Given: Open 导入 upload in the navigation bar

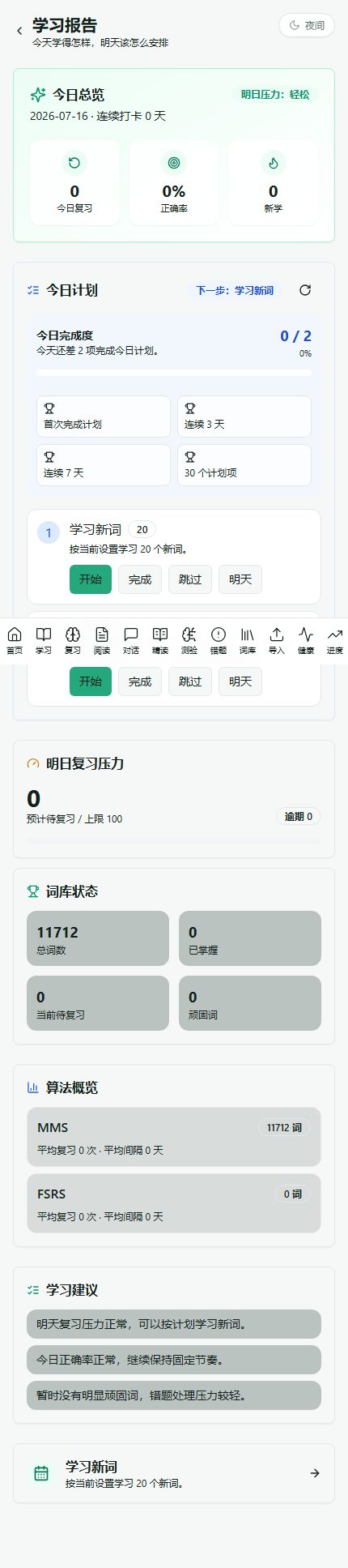Looking at the screenshot, I should tap(277, 640).
